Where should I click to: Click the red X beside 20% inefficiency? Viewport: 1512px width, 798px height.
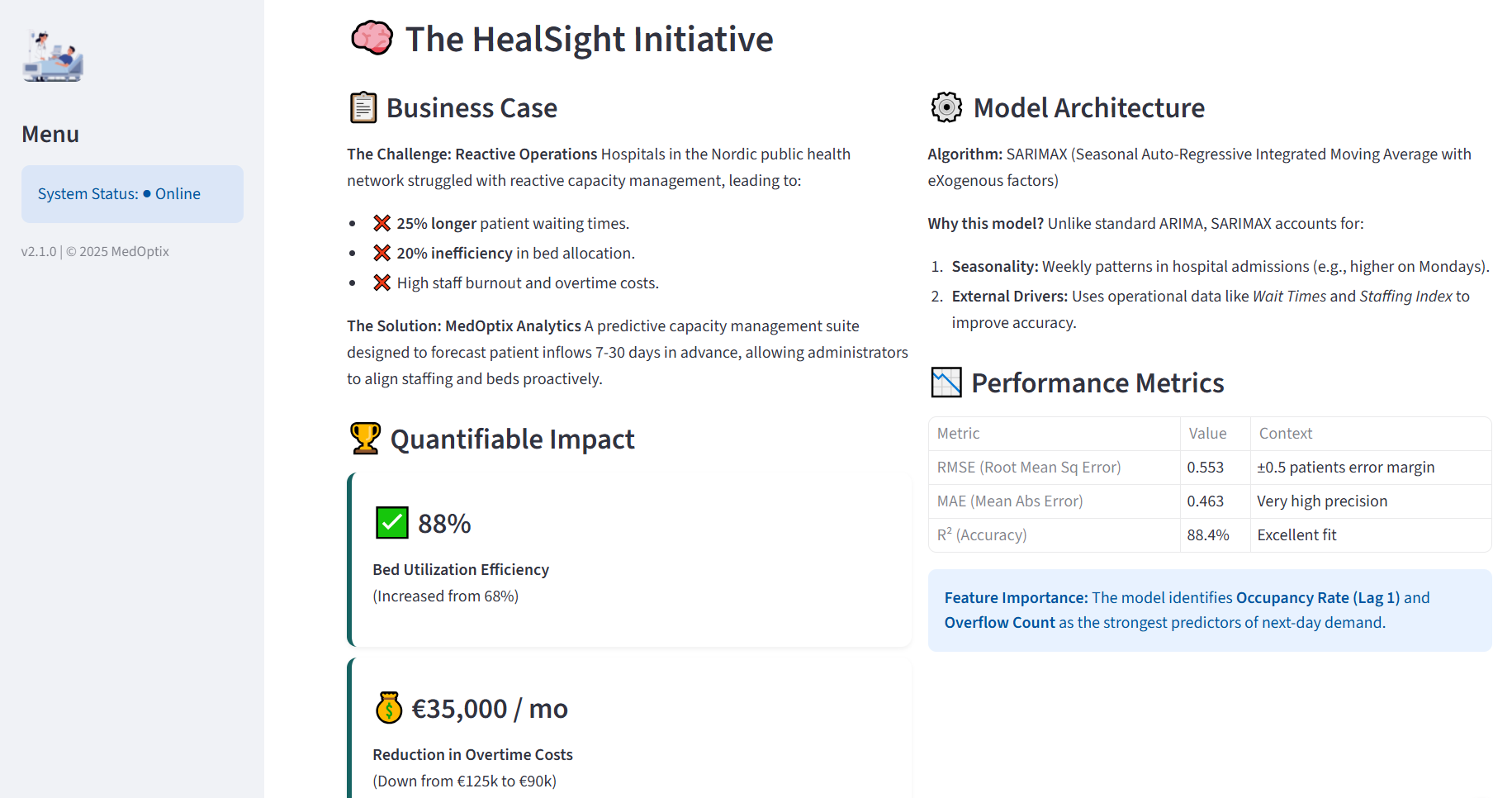click(x=382, y=253)
